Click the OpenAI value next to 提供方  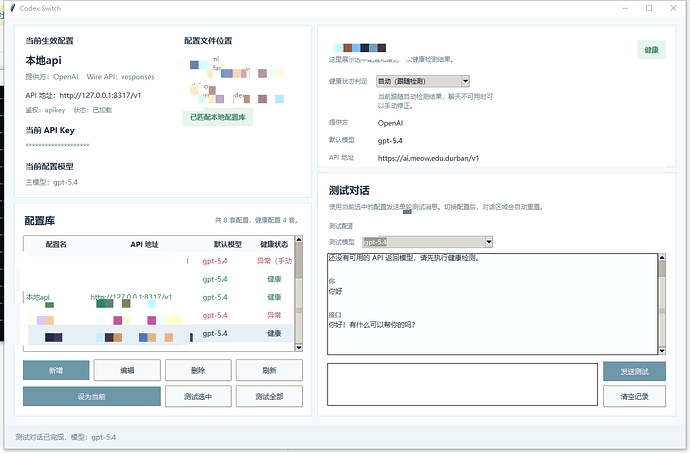(390, 123)
